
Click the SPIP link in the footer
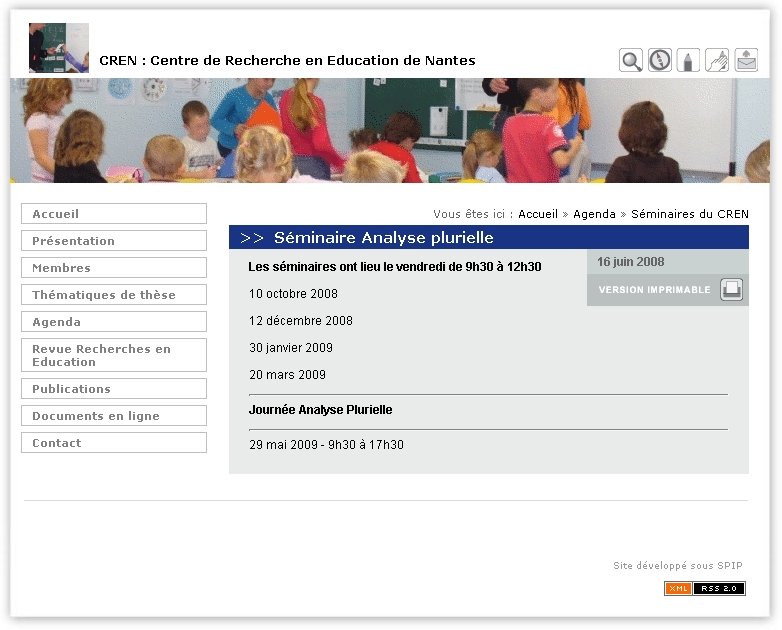click(x=730, y=566)
